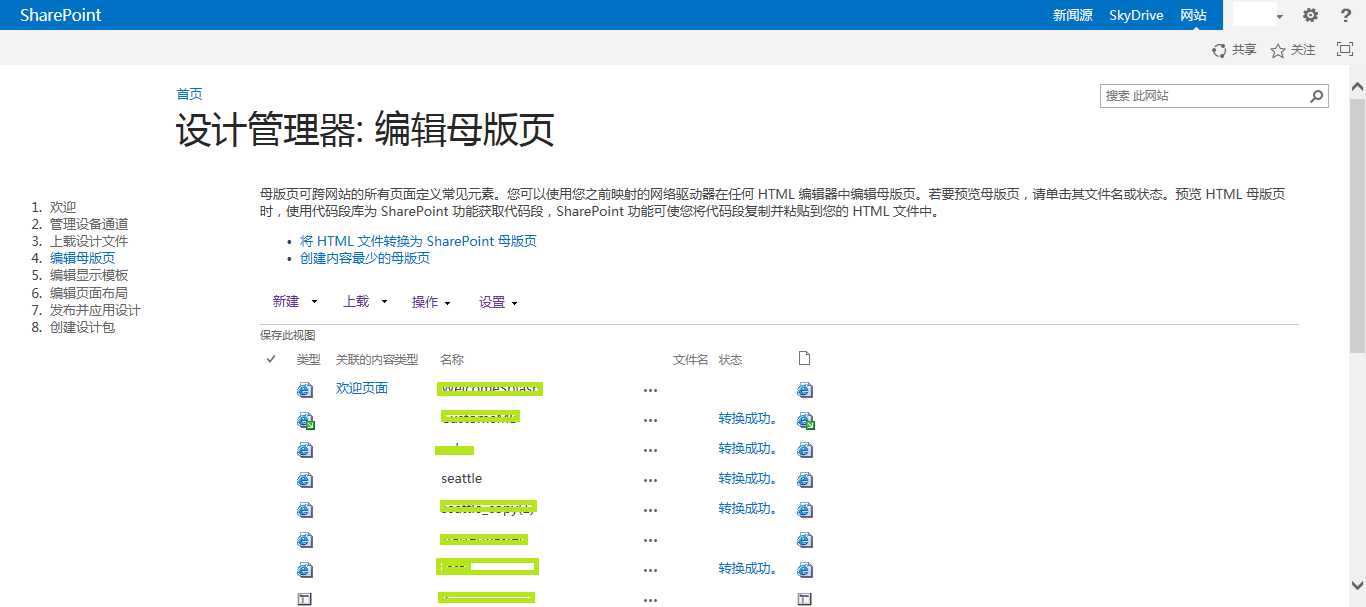Open 管理设备通道 in left navigation
Screen dimensions: 1366x607
tap(89, 224)
